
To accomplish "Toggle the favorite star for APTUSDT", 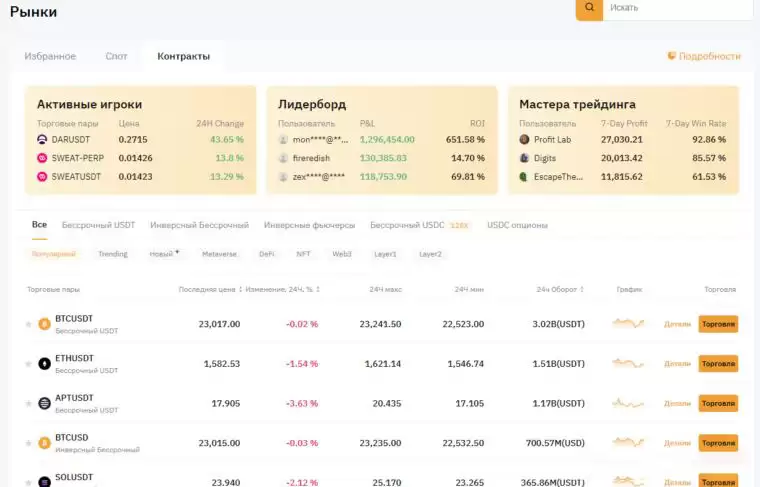I will [x=28, y=403].
